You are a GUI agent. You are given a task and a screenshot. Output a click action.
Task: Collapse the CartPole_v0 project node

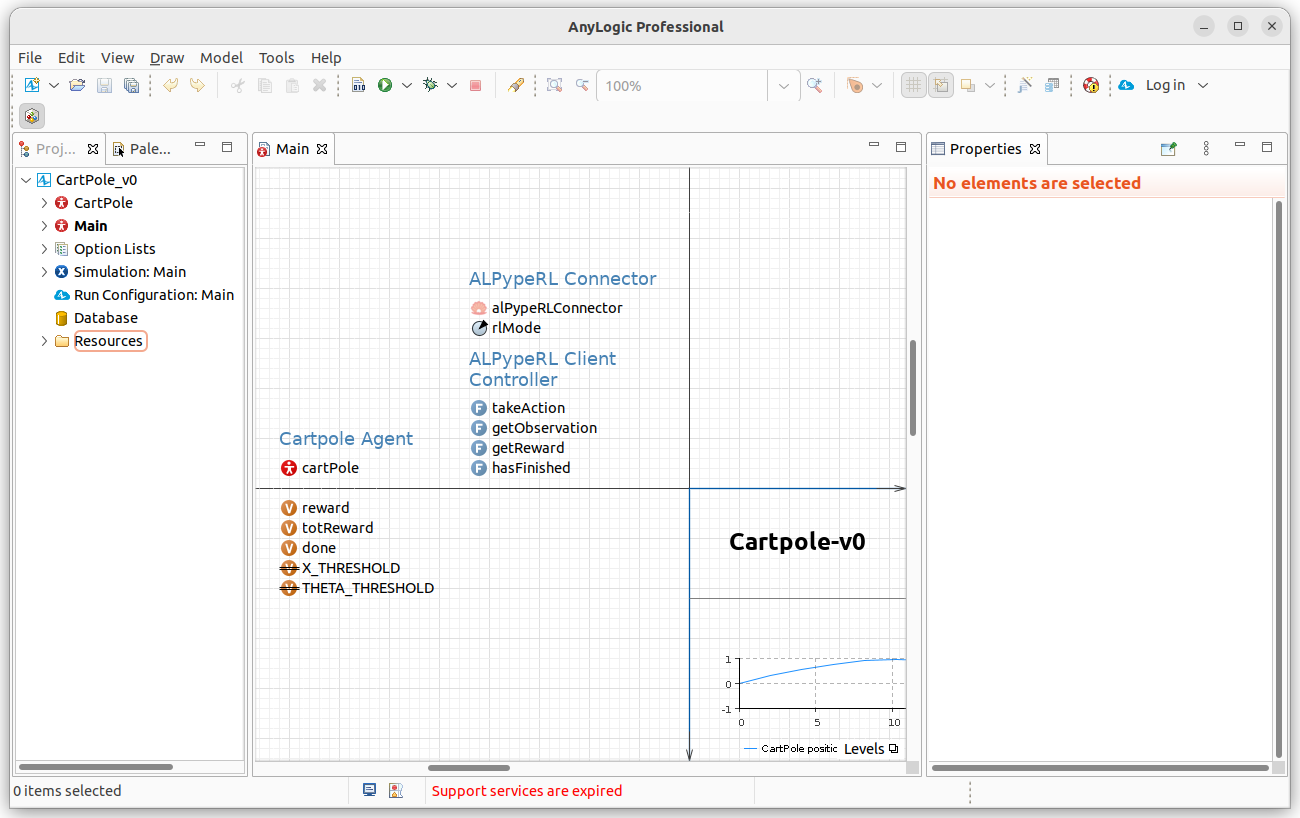tap(26, 181)
